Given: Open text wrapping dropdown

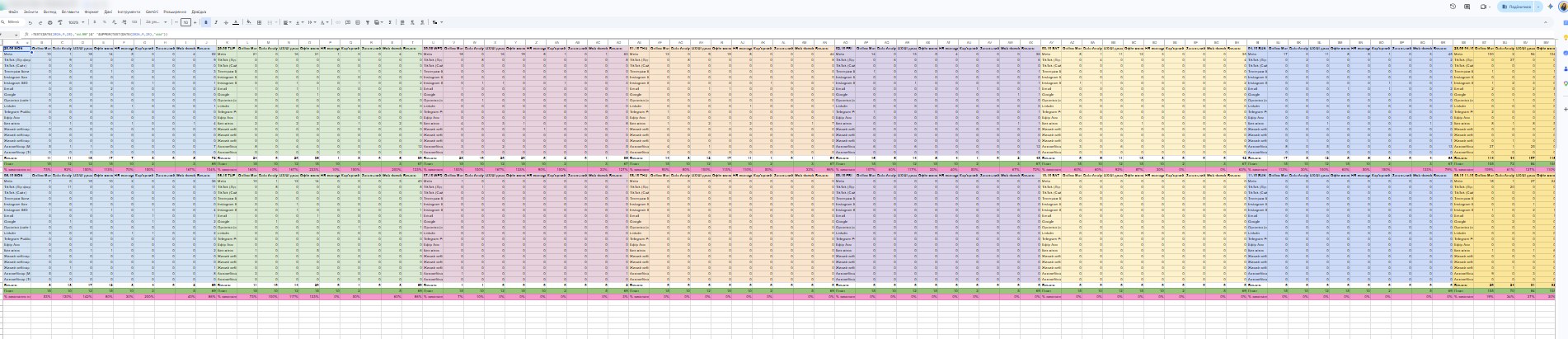Looking at the screenshot, I should [312, 22].
